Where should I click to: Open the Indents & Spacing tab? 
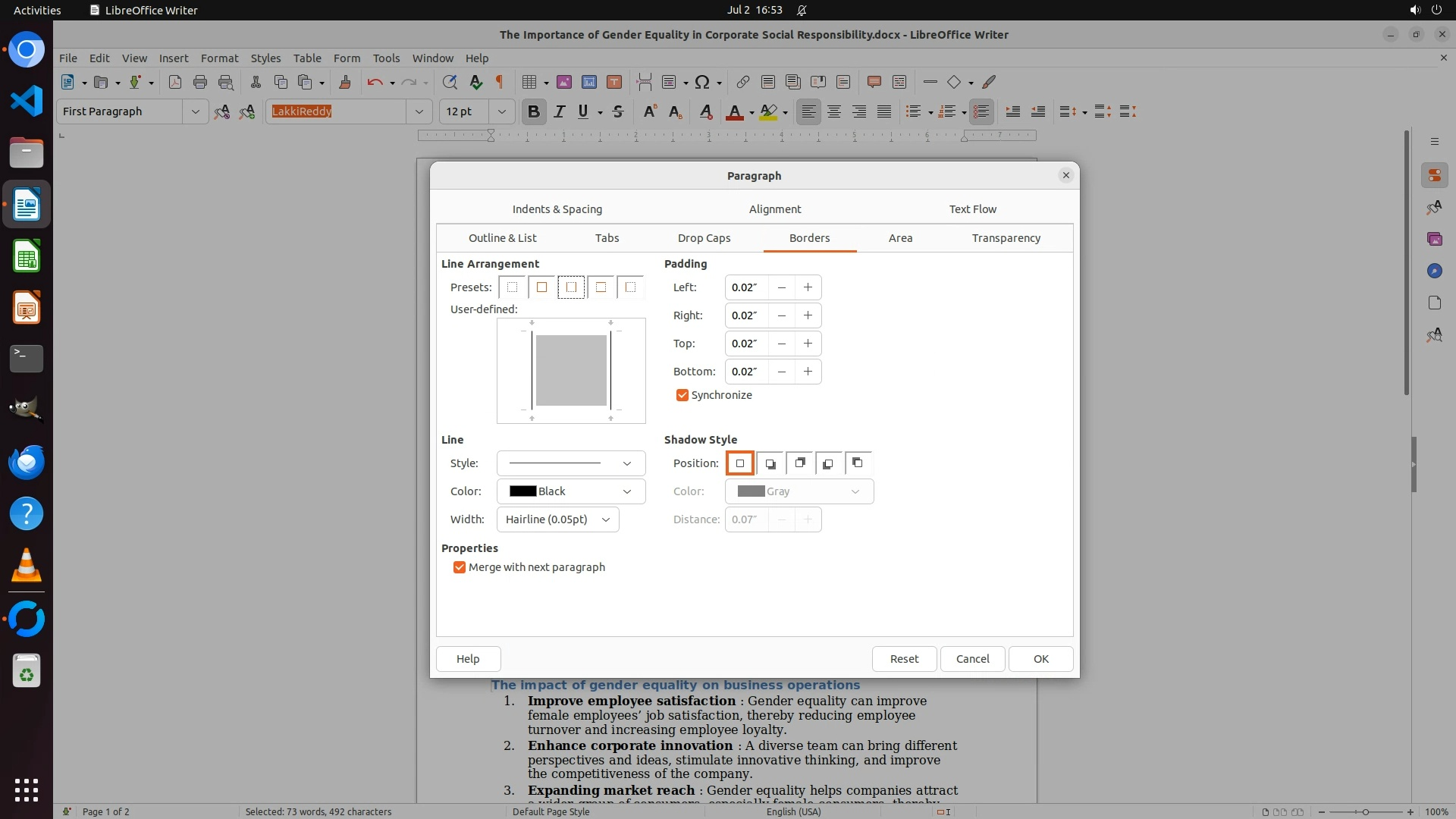coord(557,209)
